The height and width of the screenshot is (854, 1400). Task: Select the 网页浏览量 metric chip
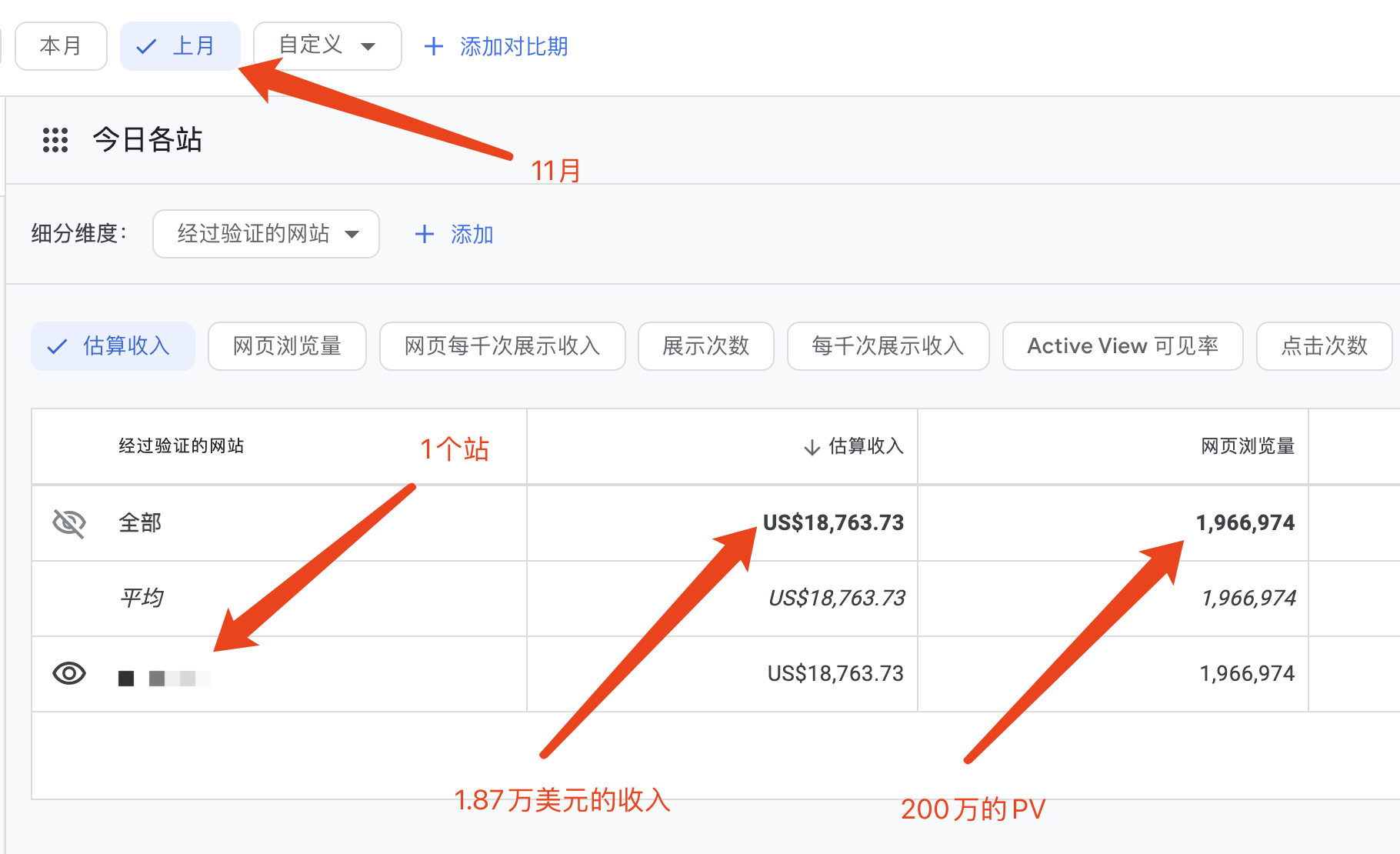287,346
